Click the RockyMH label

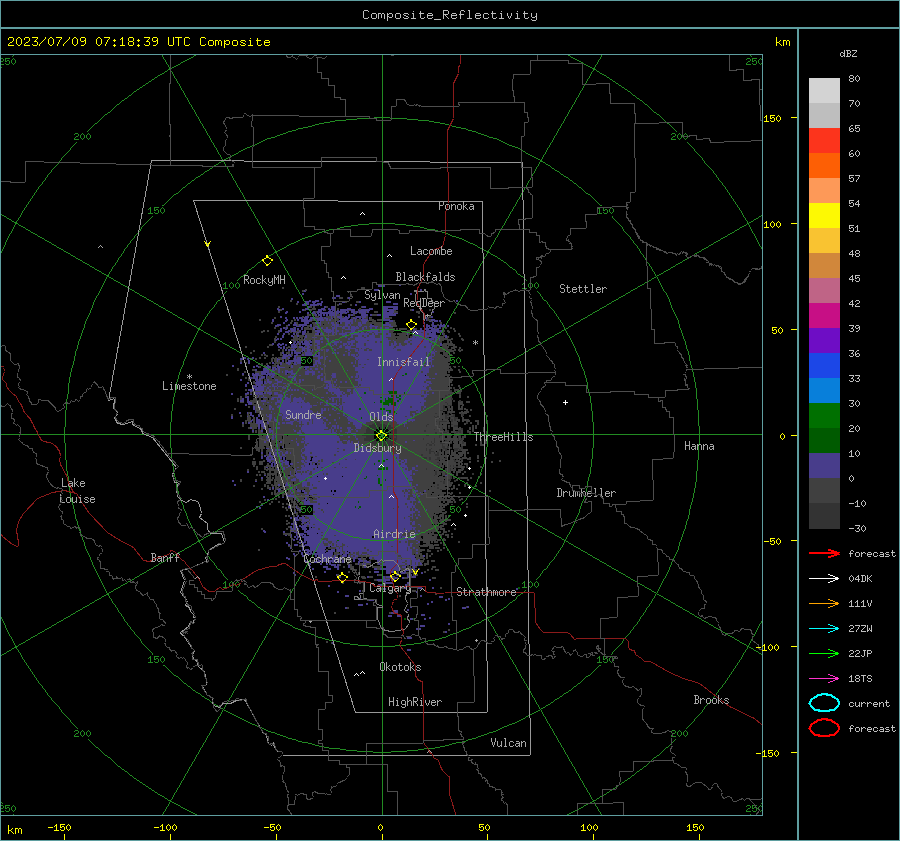pyautogui.click(x=264, y=280)
